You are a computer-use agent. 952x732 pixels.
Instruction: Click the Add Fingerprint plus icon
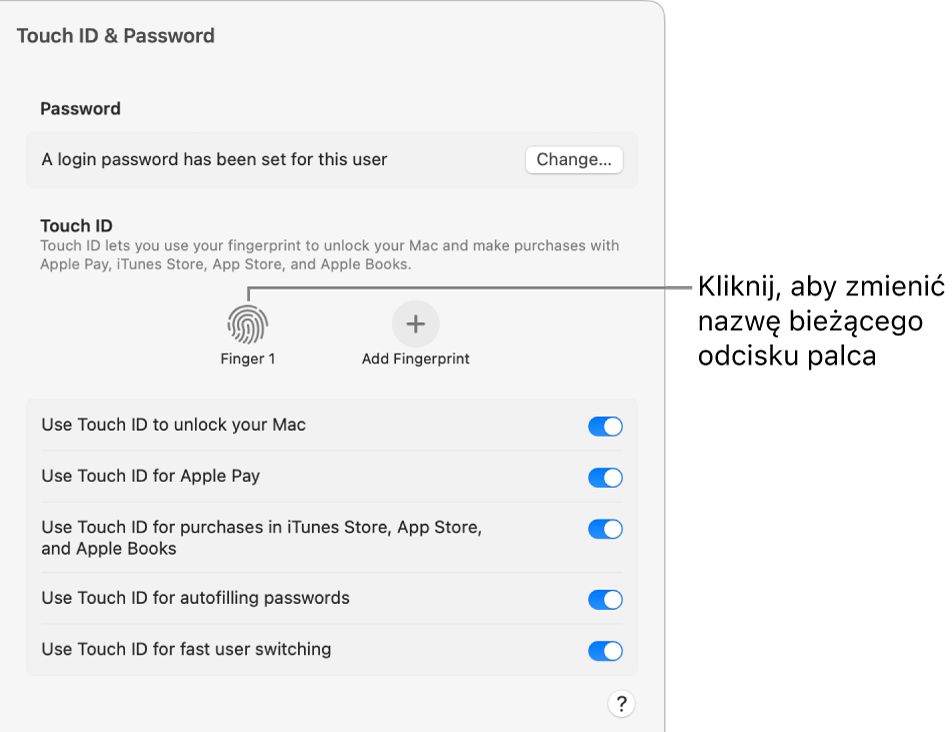(x=415, y=322)
